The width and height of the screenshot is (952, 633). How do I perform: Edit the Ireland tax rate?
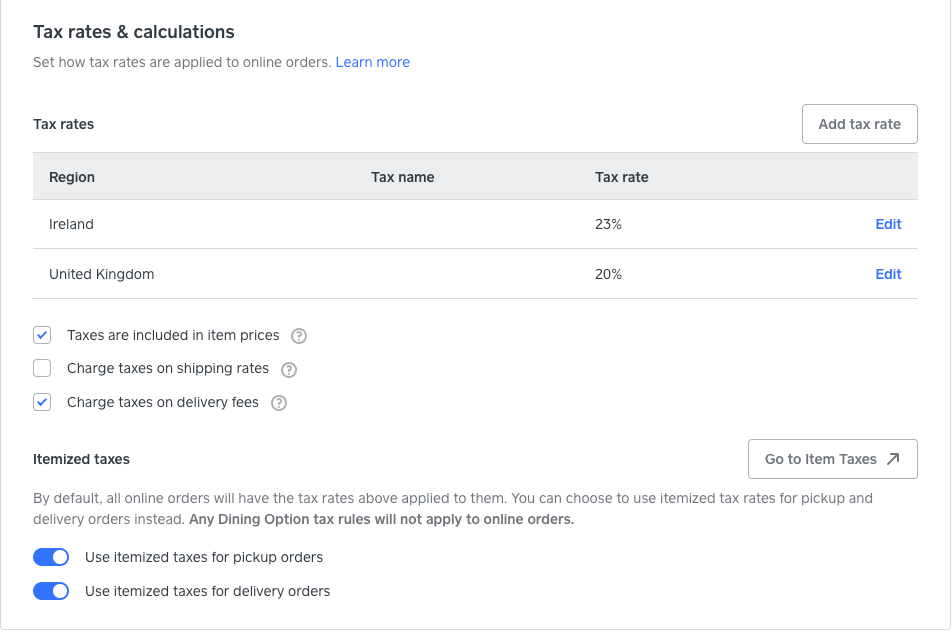pyautogui.click(x=888, y=224)
